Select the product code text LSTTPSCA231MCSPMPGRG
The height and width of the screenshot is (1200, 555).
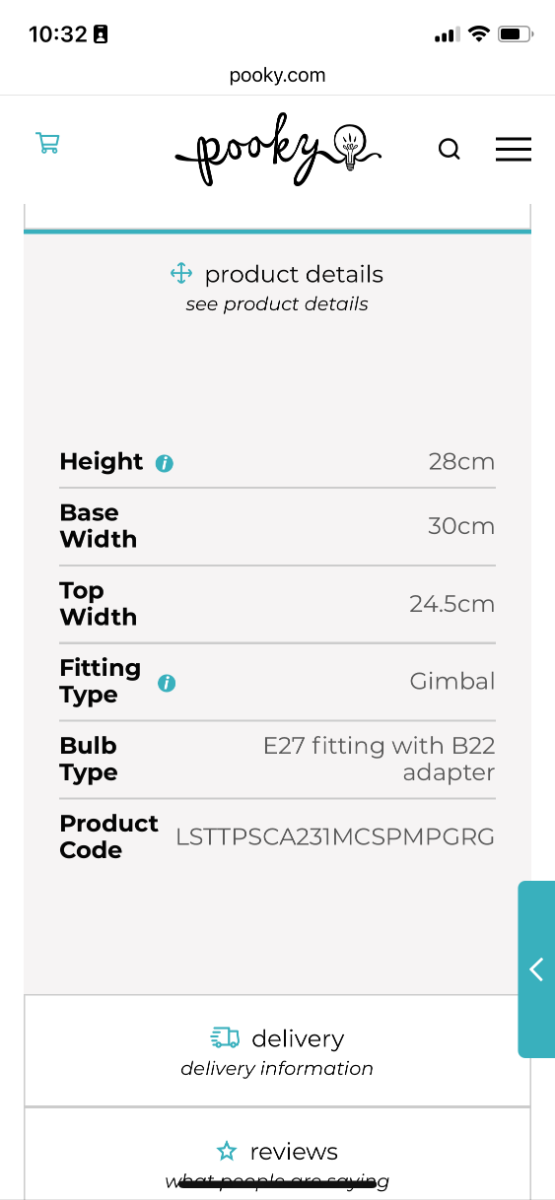coord(335,837)
